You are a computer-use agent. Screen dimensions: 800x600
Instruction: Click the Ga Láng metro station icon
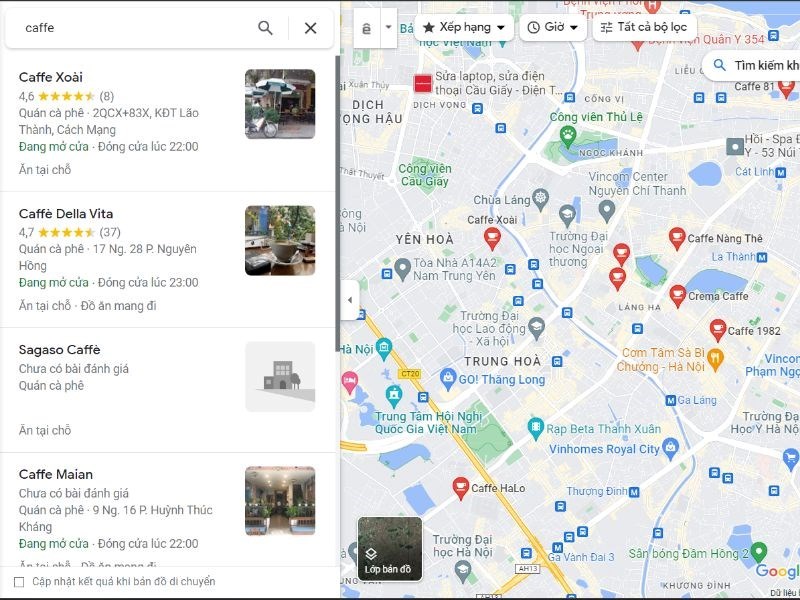(671, 401)
